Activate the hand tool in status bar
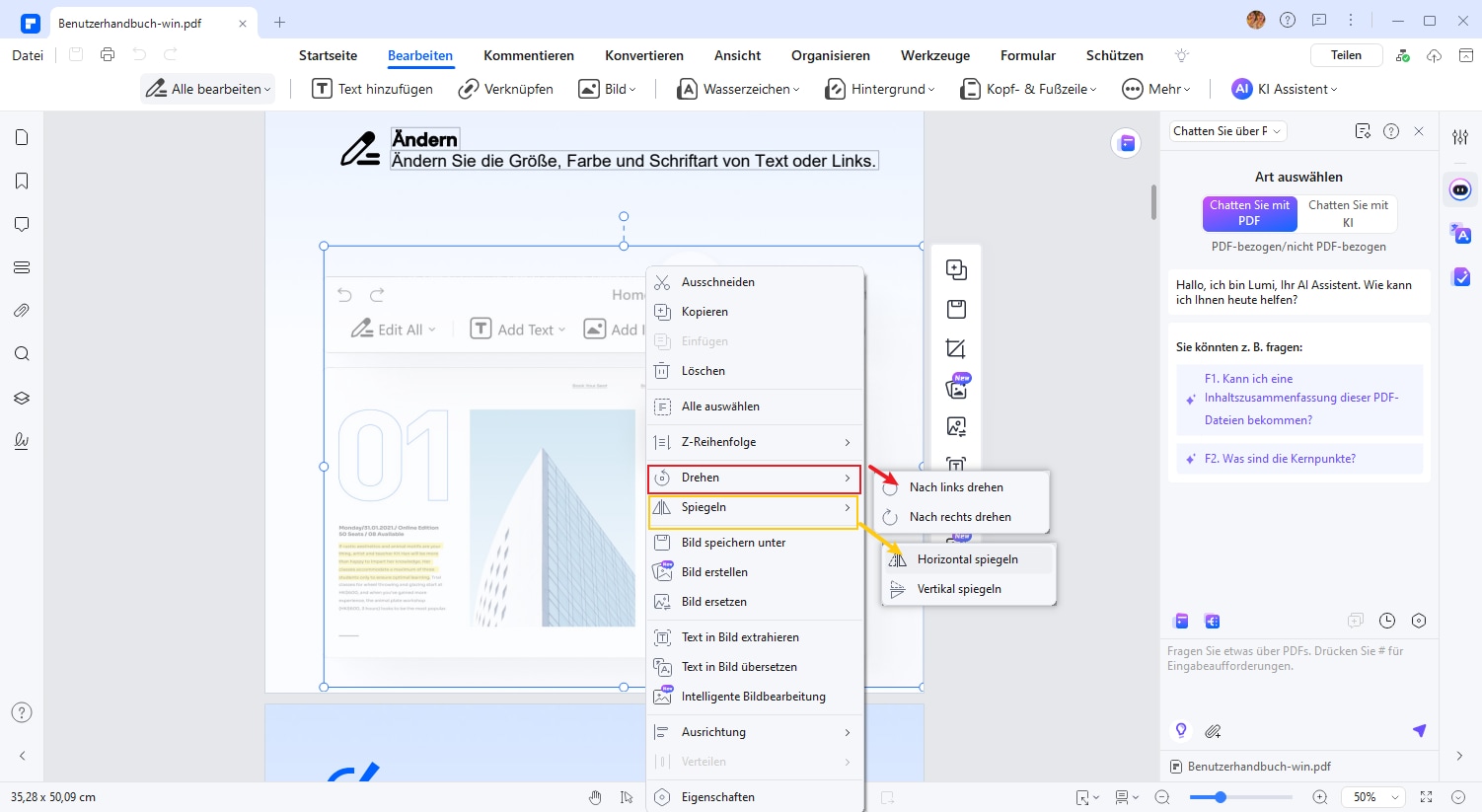Image resolution: width=1482 pixels, height=812 pixels. tap(595, 797)
